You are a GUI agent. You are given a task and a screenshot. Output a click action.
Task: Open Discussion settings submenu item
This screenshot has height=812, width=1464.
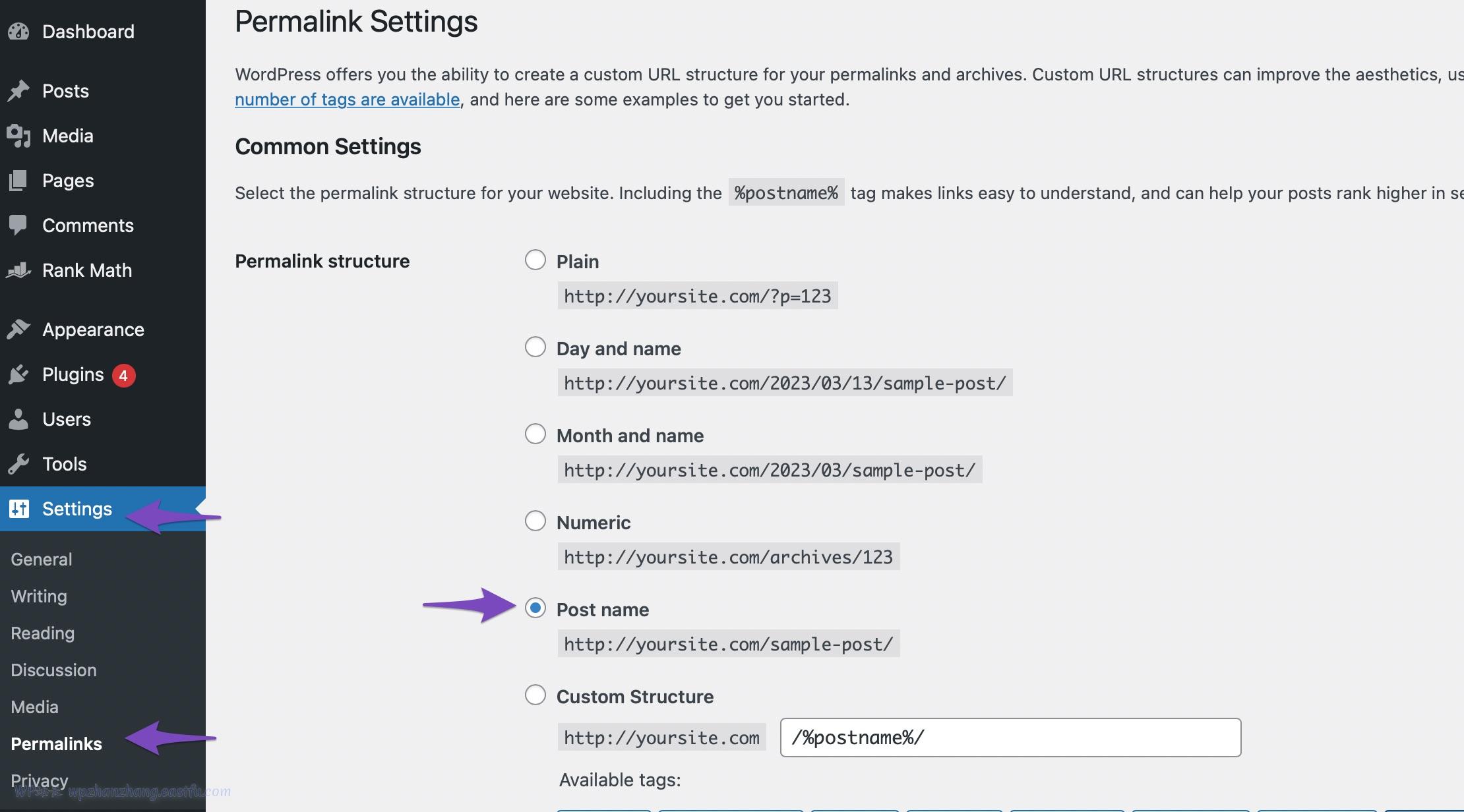coord(53,670)
